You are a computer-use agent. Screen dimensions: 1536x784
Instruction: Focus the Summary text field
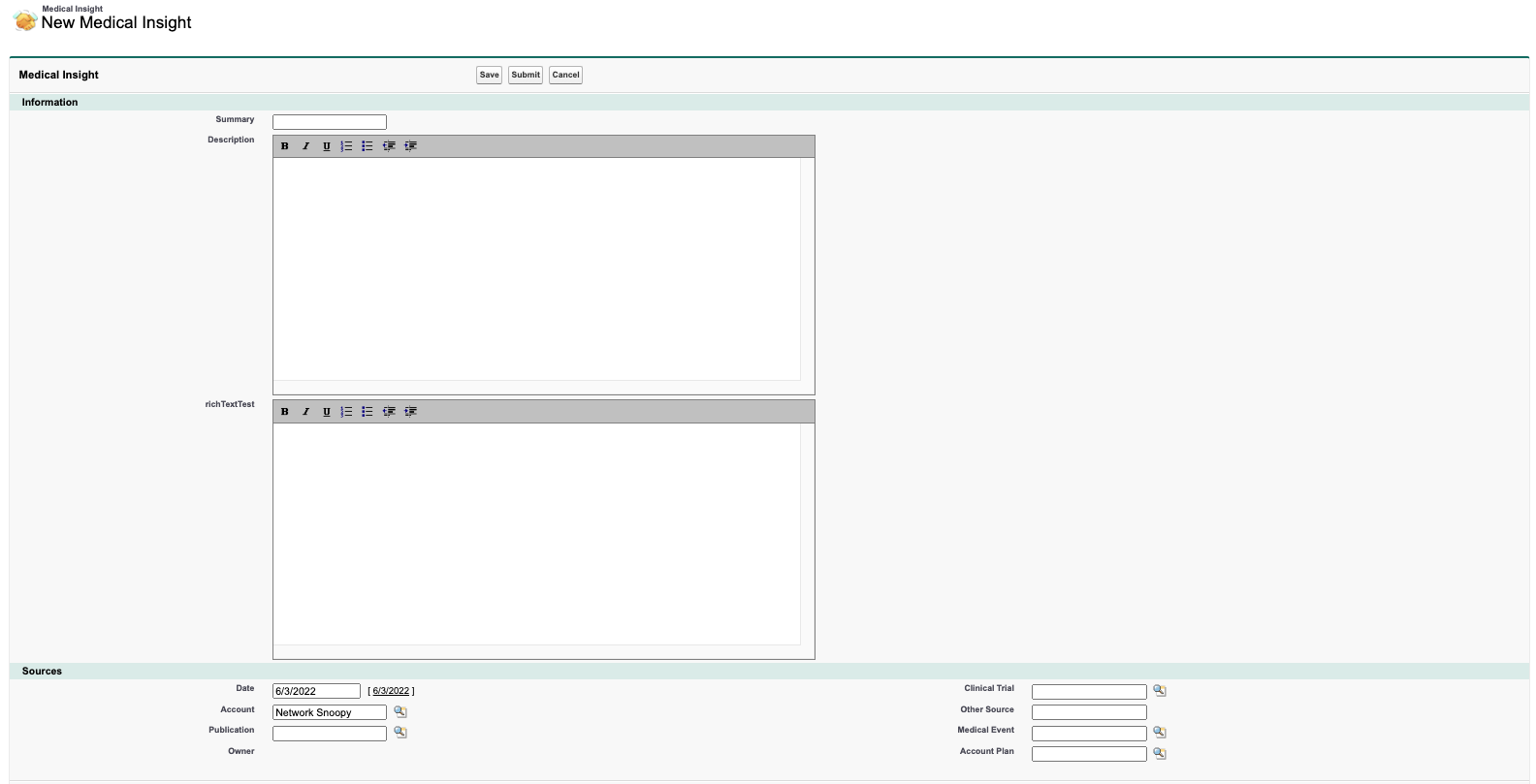click(x=330, y=122)
